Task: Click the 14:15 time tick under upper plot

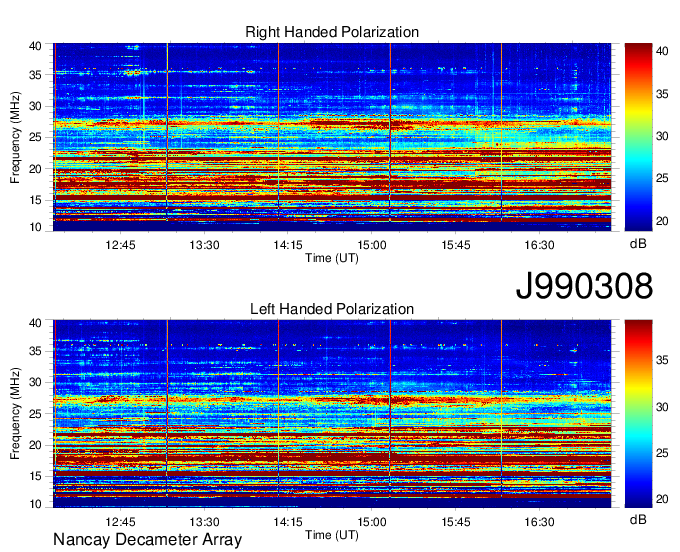Action: pos(288,245)
